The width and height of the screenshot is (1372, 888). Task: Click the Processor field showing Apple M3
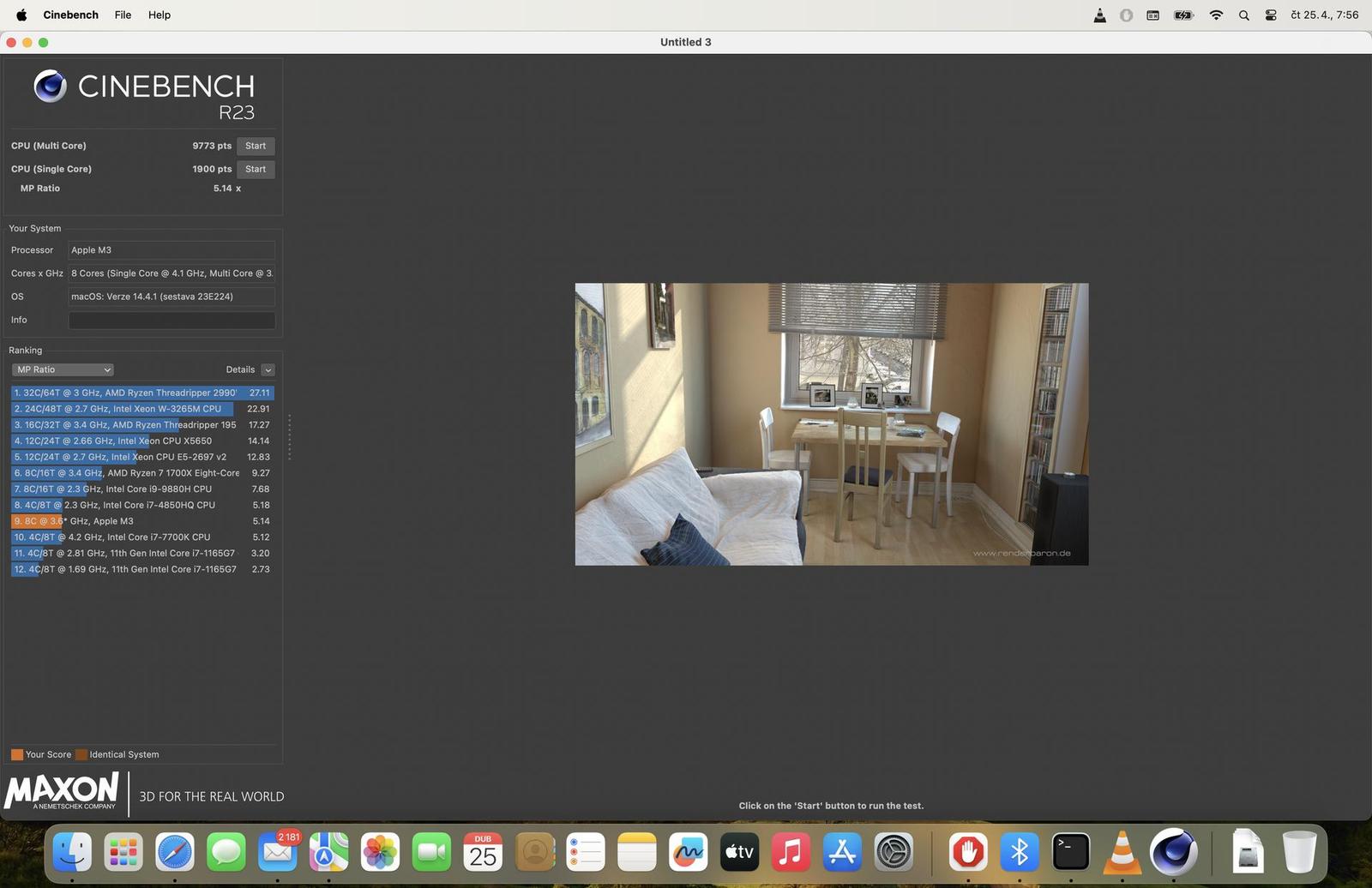coord(171,250)
